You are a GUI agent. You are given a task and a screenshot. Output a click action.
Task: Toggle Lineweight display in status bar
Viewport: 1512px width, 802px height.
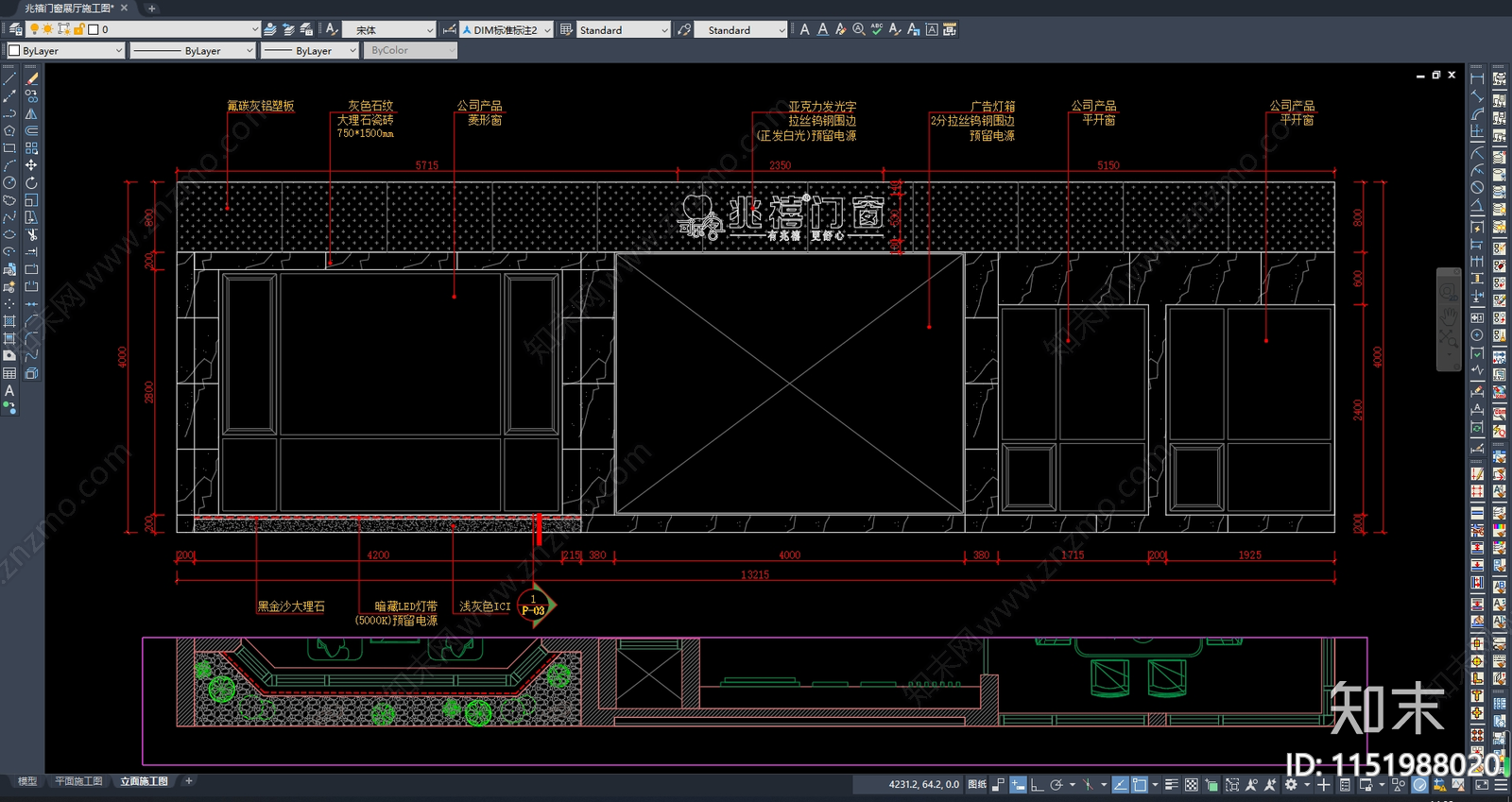click(1172, 784)
